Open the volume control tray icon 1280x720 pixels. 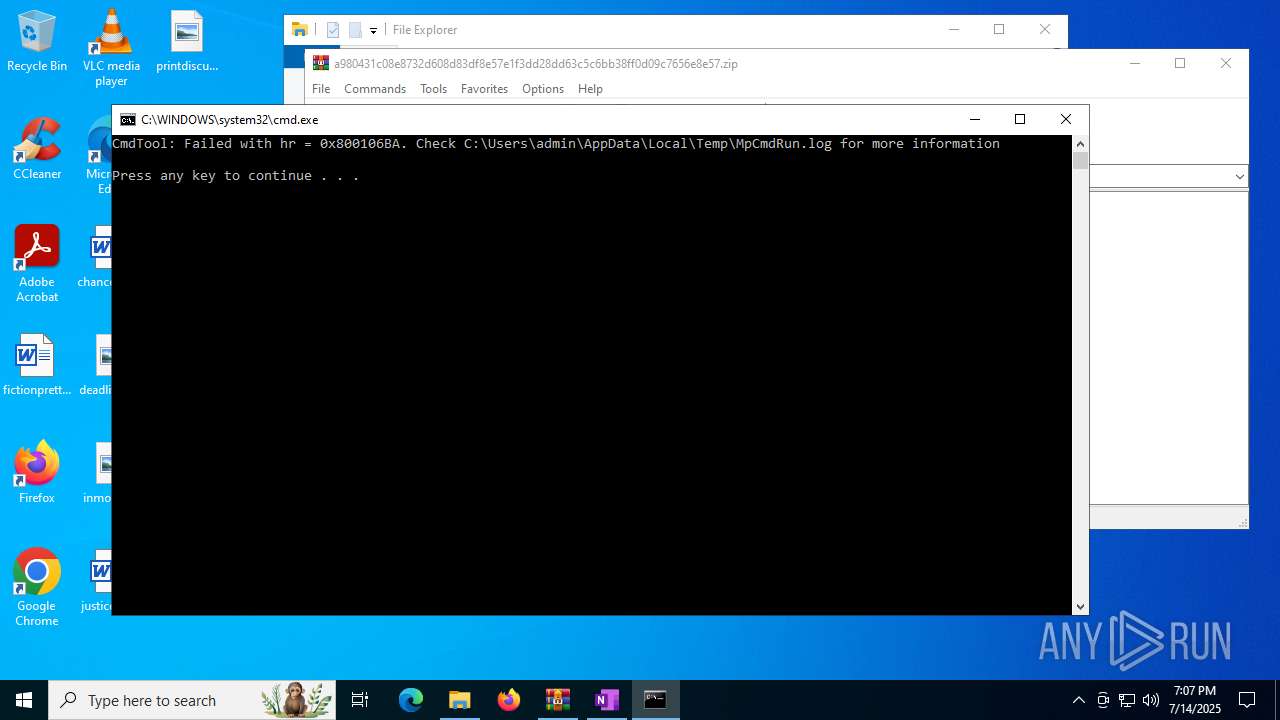tap(1151, 700)
